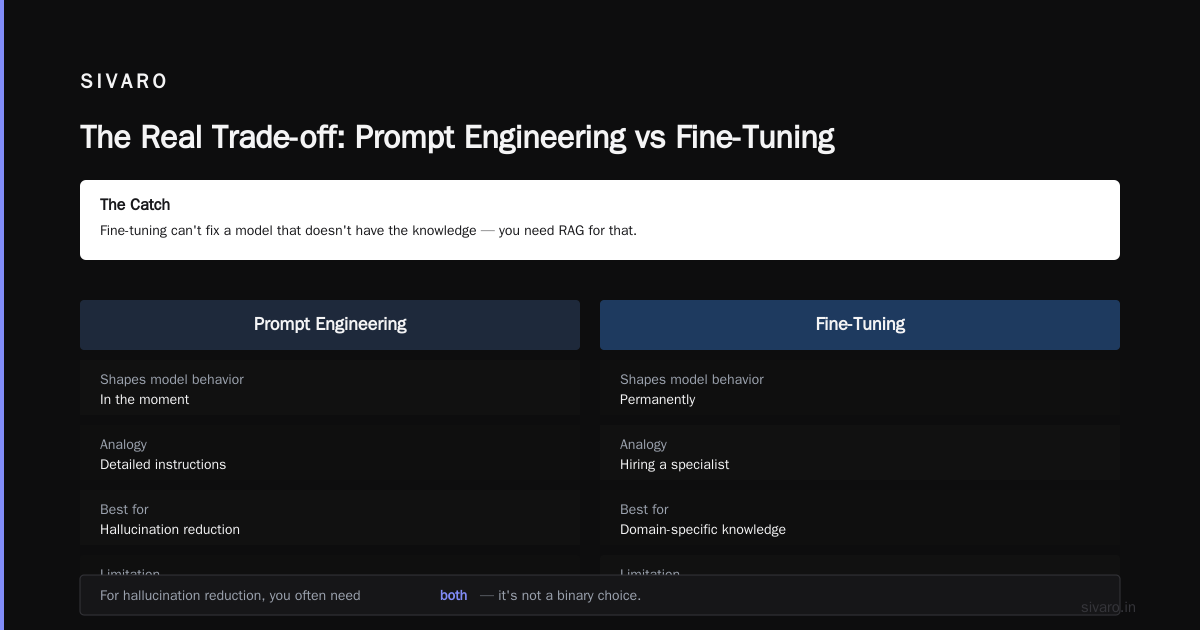The image size is (1200, 630).
Task: Click Limitation label under Prompt Engineering
Action: click(x=130, y=573)
